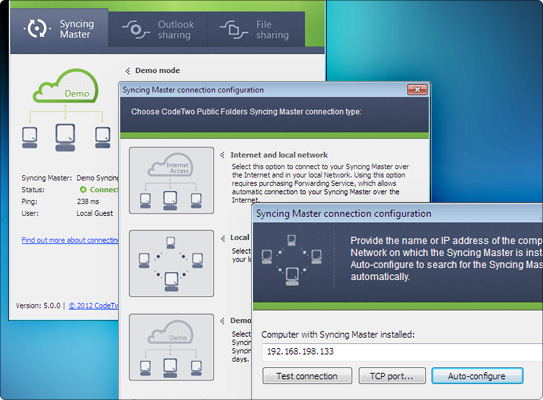This screenshot has width=543, height=400.
Task: Click the large center computer icon in main window
Action: (x=65, y=137)
